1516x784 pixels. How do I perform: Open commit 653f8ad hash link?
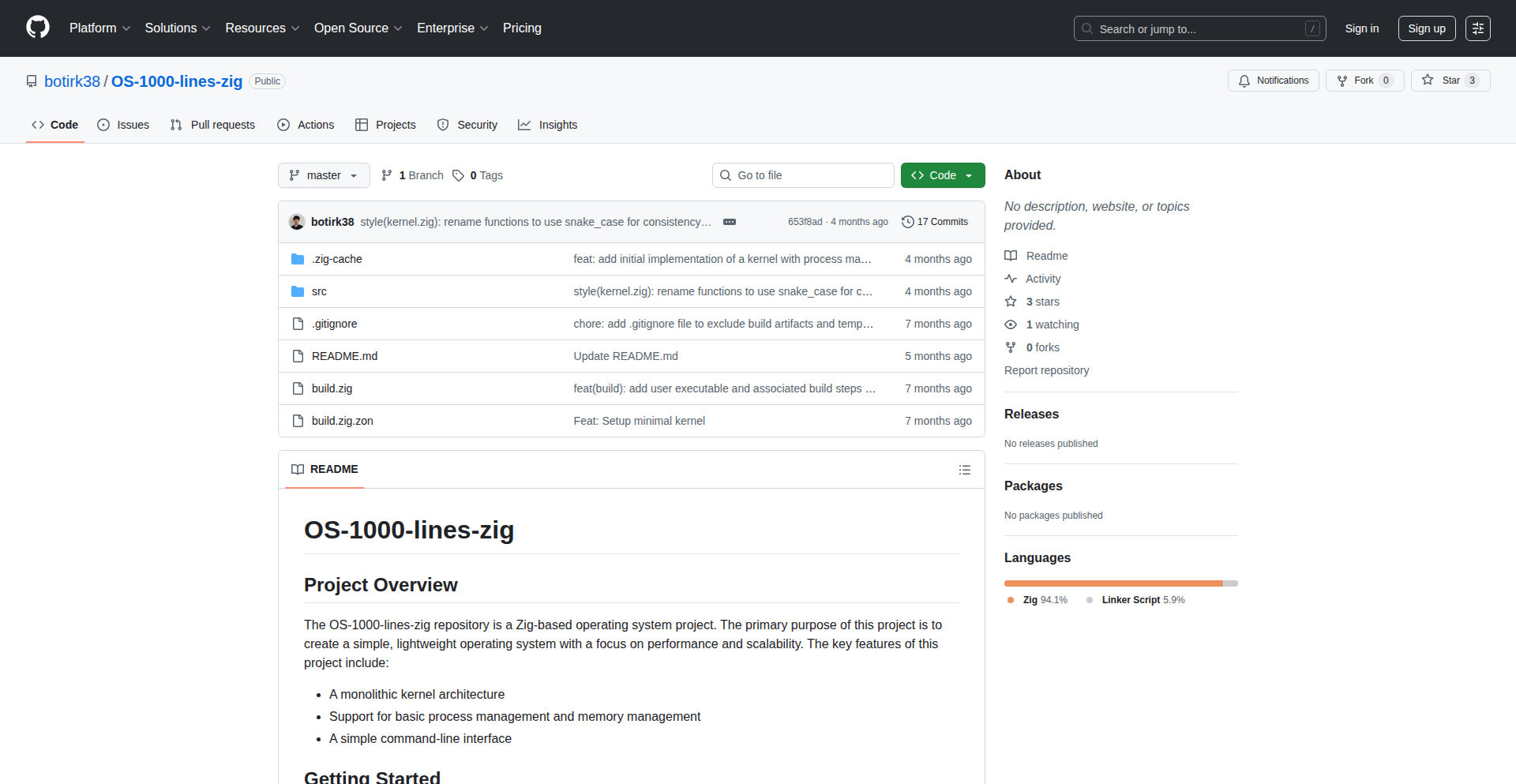805,222
